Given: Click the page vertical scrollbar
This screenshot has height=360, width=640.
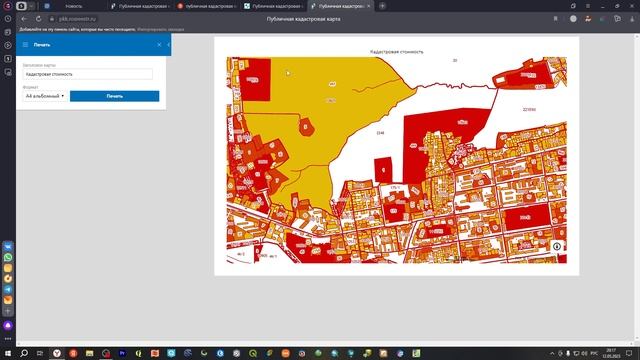Looking at the screenshot, I should 637,188.
